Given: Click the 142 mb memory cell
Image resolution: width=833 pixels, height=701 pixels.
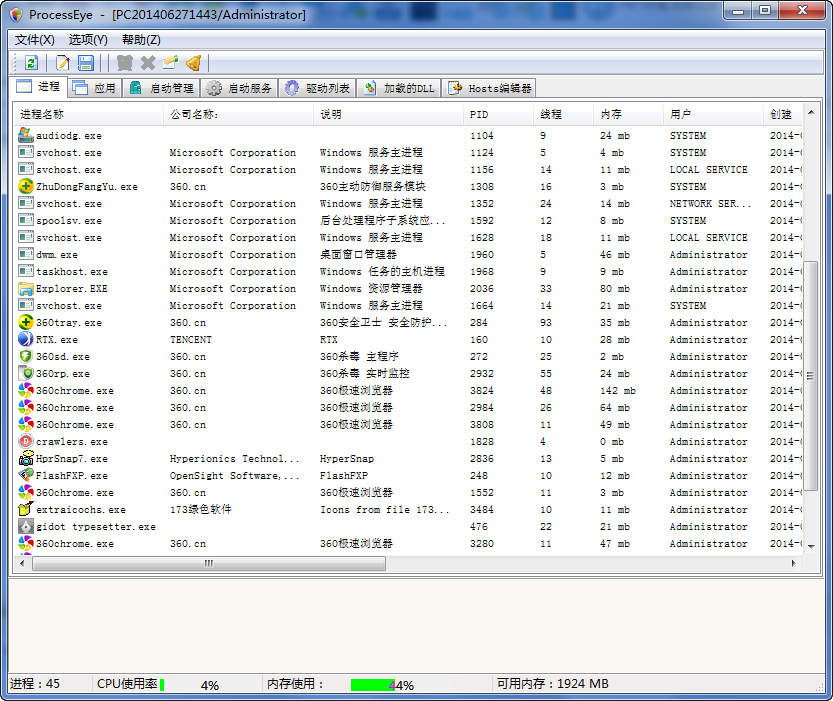Looking at the screenshot, I should [618, 390].
